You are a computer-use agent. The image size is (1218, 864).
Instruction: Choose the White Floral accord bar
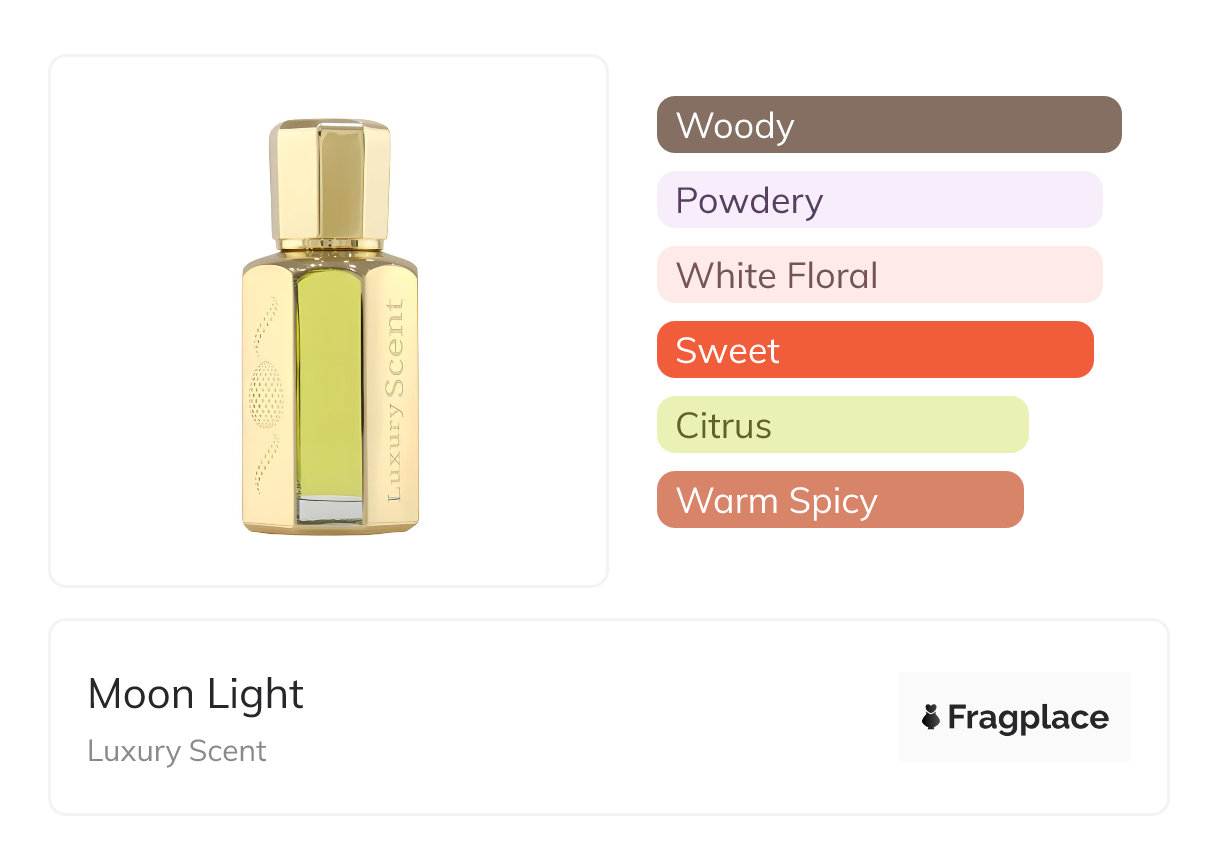(x=879, y=275)
